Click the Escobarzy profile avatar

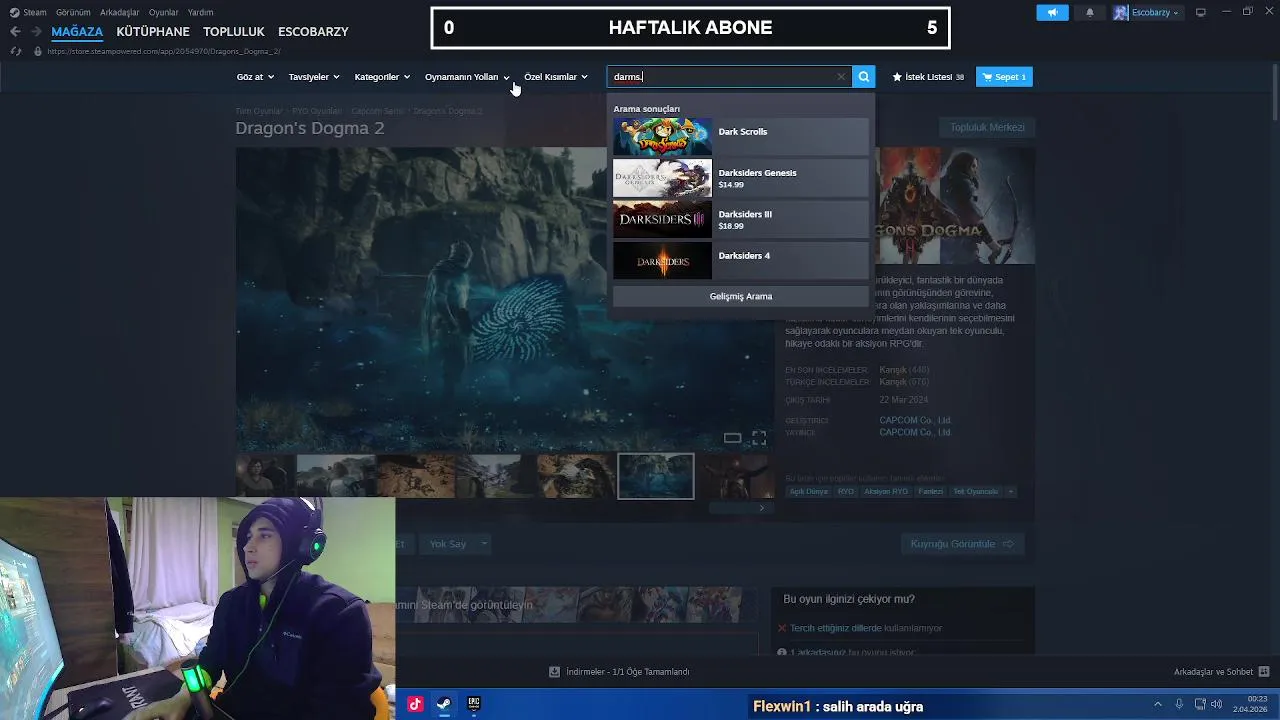coord(1121,12)
